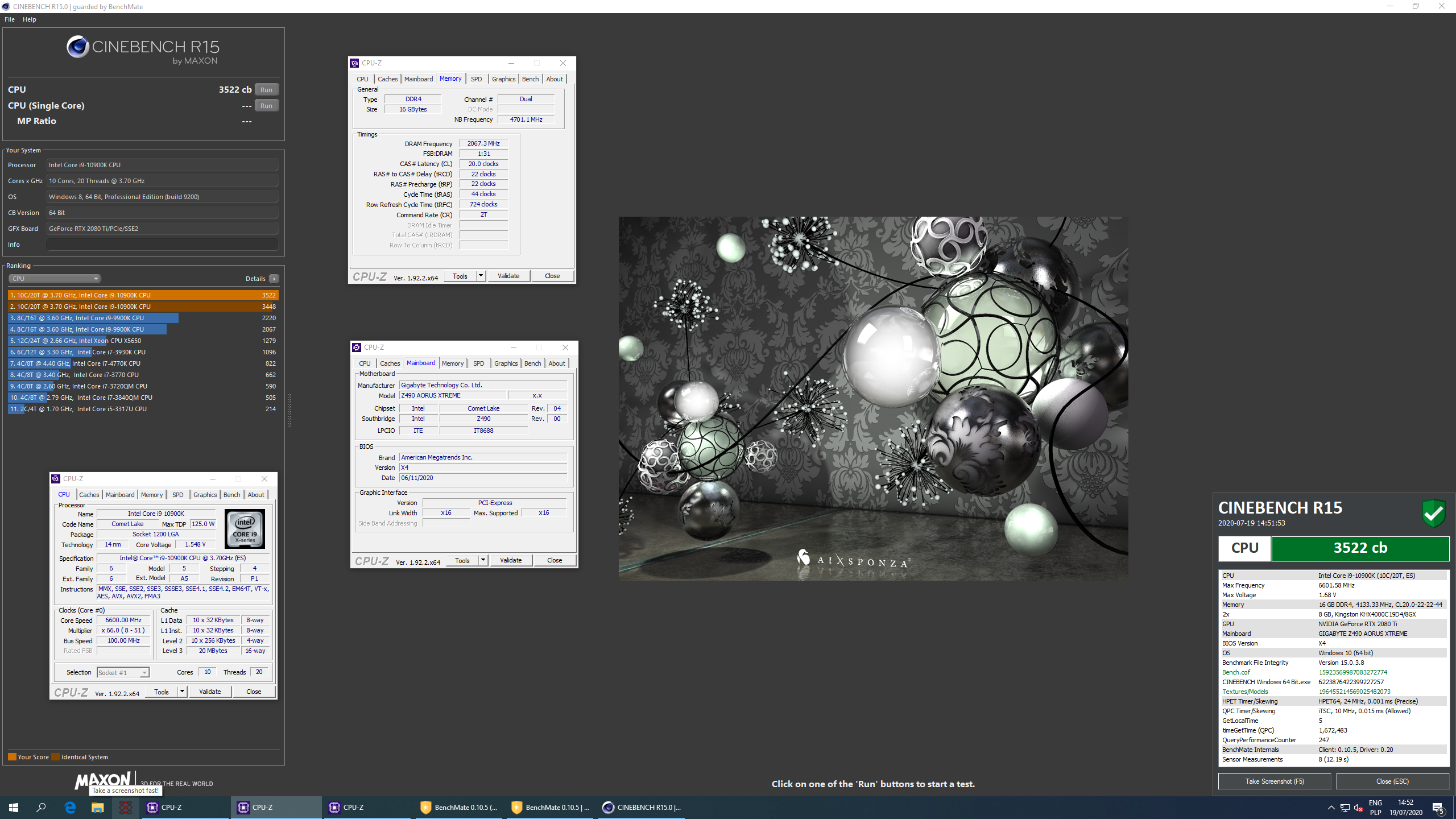Click Close in Memory CPU-Z window
Screen dimensions: 1456x819
coord(552,276)
